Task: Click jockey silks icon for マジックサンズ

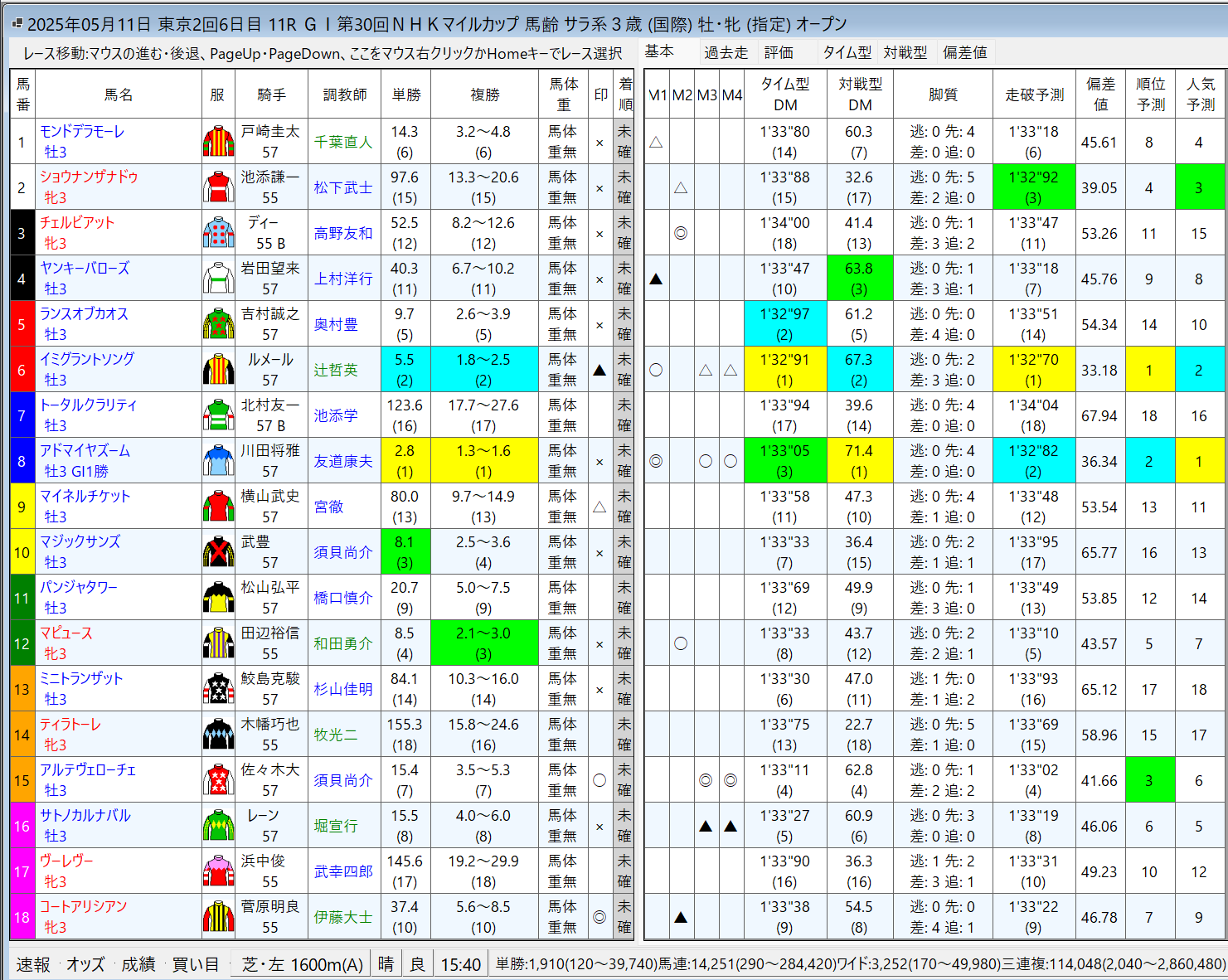Action: pos(218,552)
